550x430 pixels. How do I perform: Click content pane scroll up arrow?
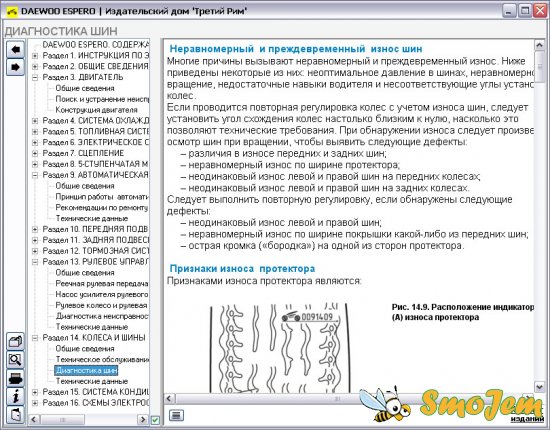539,45
